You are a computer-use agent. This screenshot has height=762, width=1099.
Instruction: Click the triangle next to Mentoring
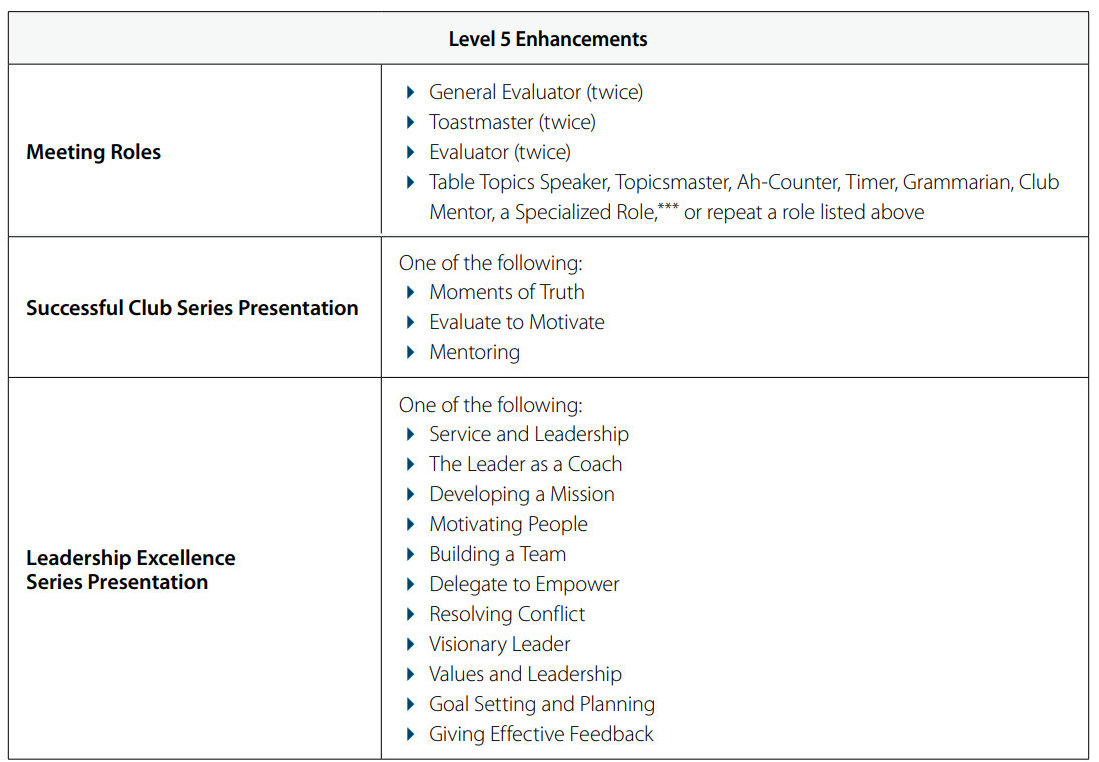pos(410,353)
